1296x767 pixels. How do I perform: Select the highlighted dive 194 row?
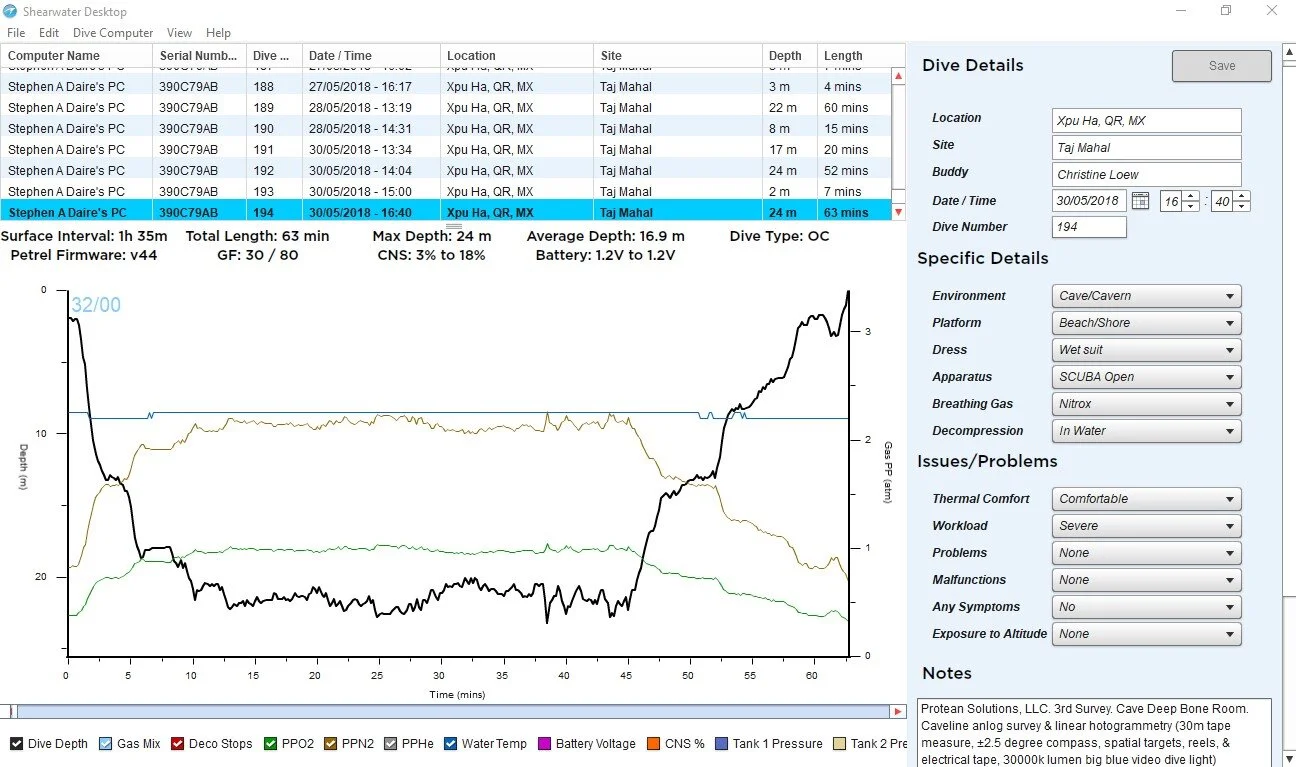pyautogui.click(x=446, y=212)
